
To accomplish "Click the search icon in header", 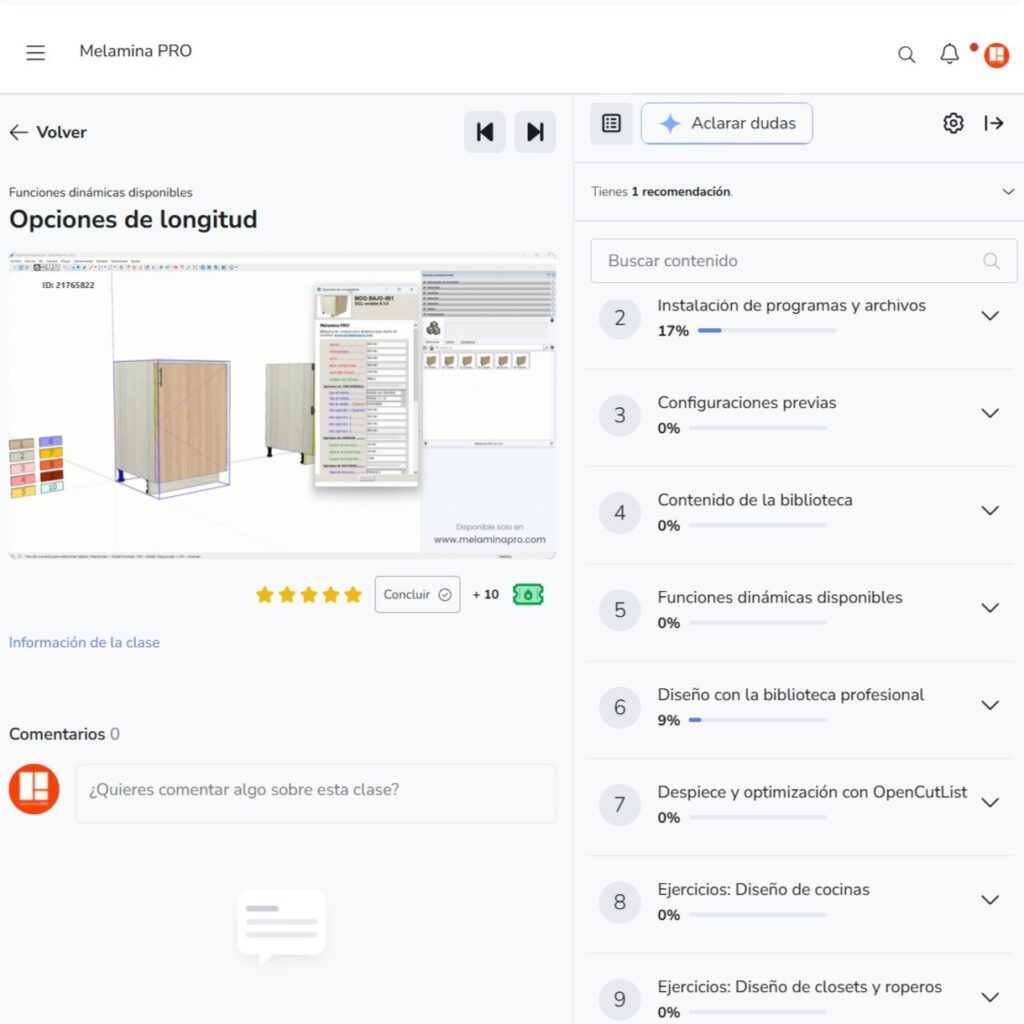I will click(x=906, y=55).
